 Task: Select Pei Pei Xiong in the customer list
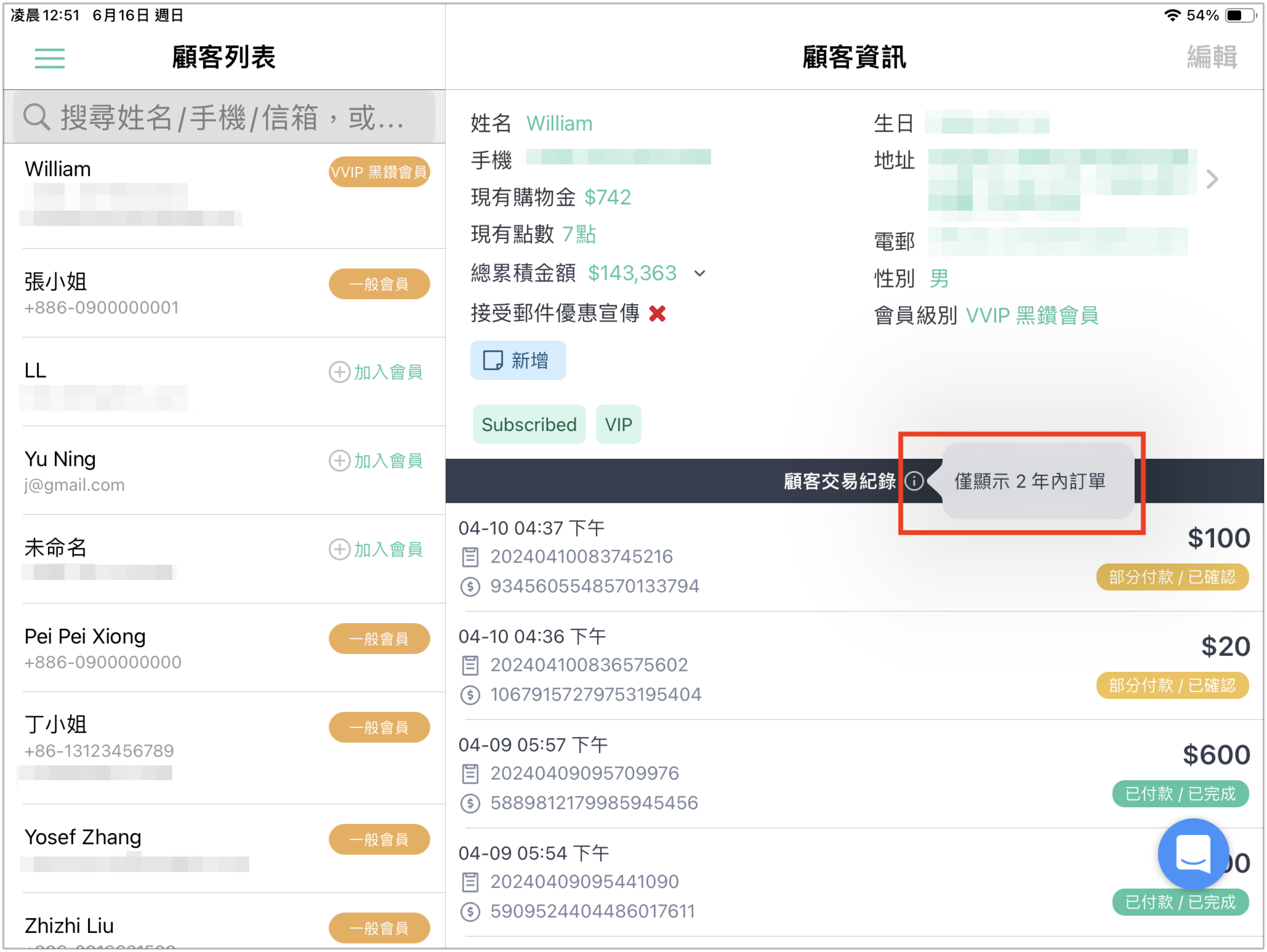point(224,648)
